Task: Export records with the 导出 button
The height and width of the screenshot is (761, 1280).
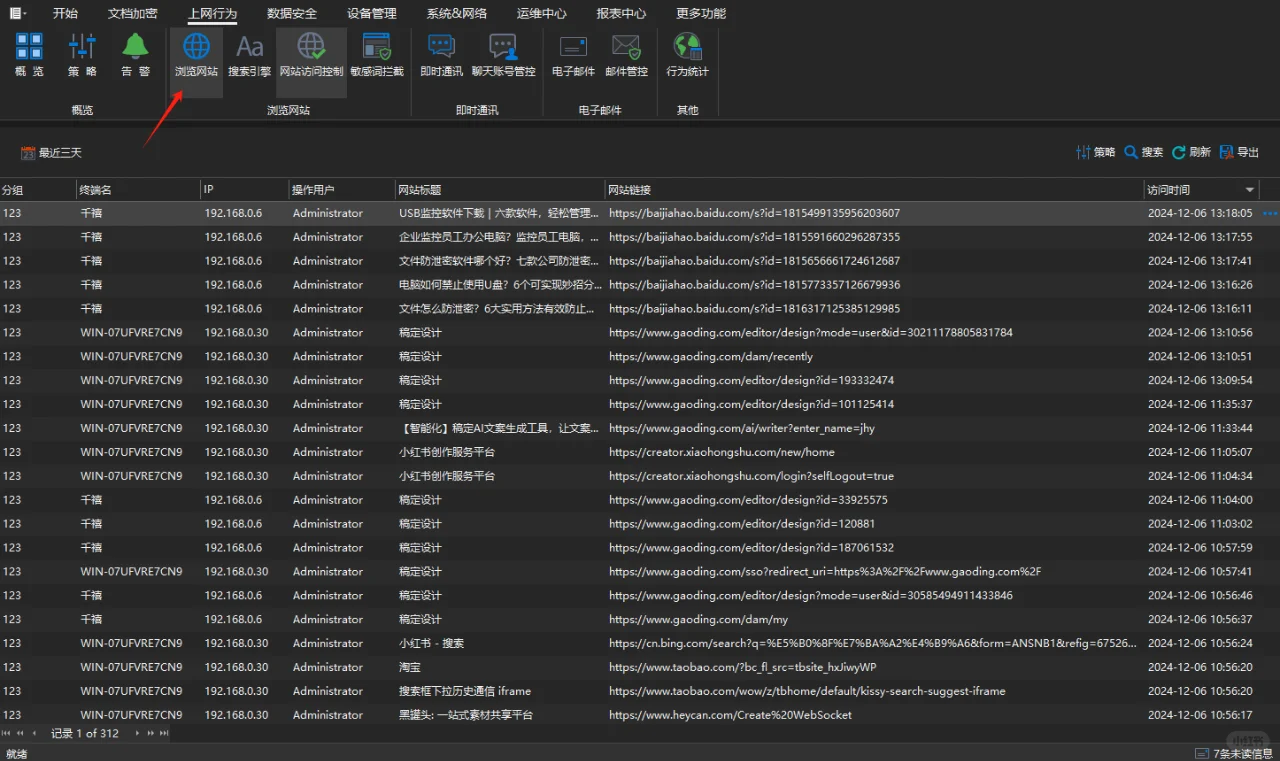Action: 1239,152
